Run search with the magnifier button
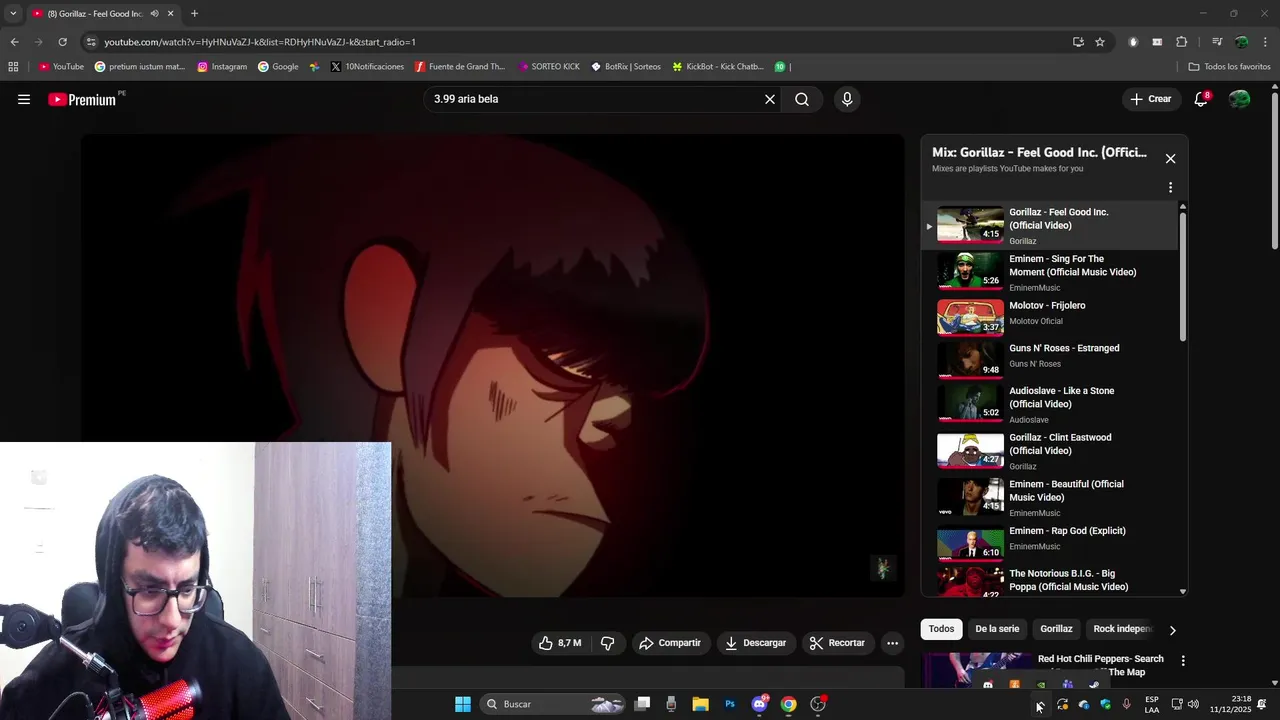 [802, 99]
